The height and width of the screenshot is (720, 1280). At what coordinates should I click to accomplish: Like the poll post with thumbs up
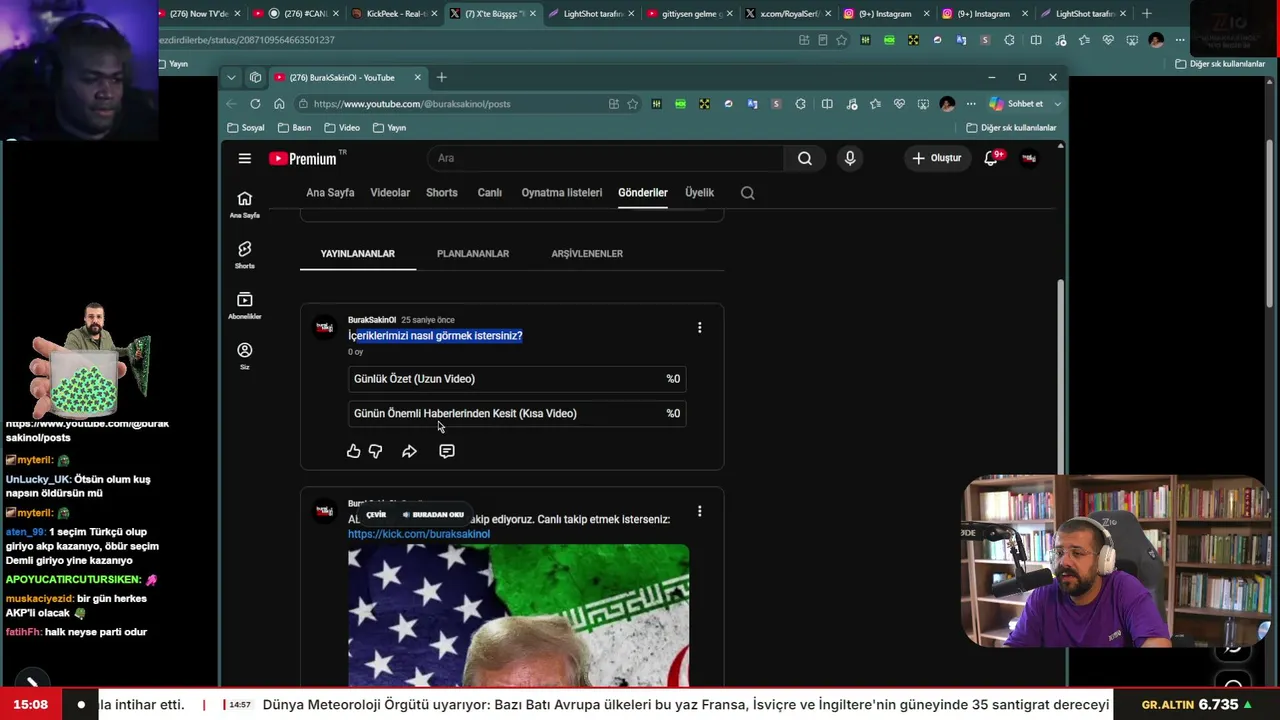coord(353,451)
